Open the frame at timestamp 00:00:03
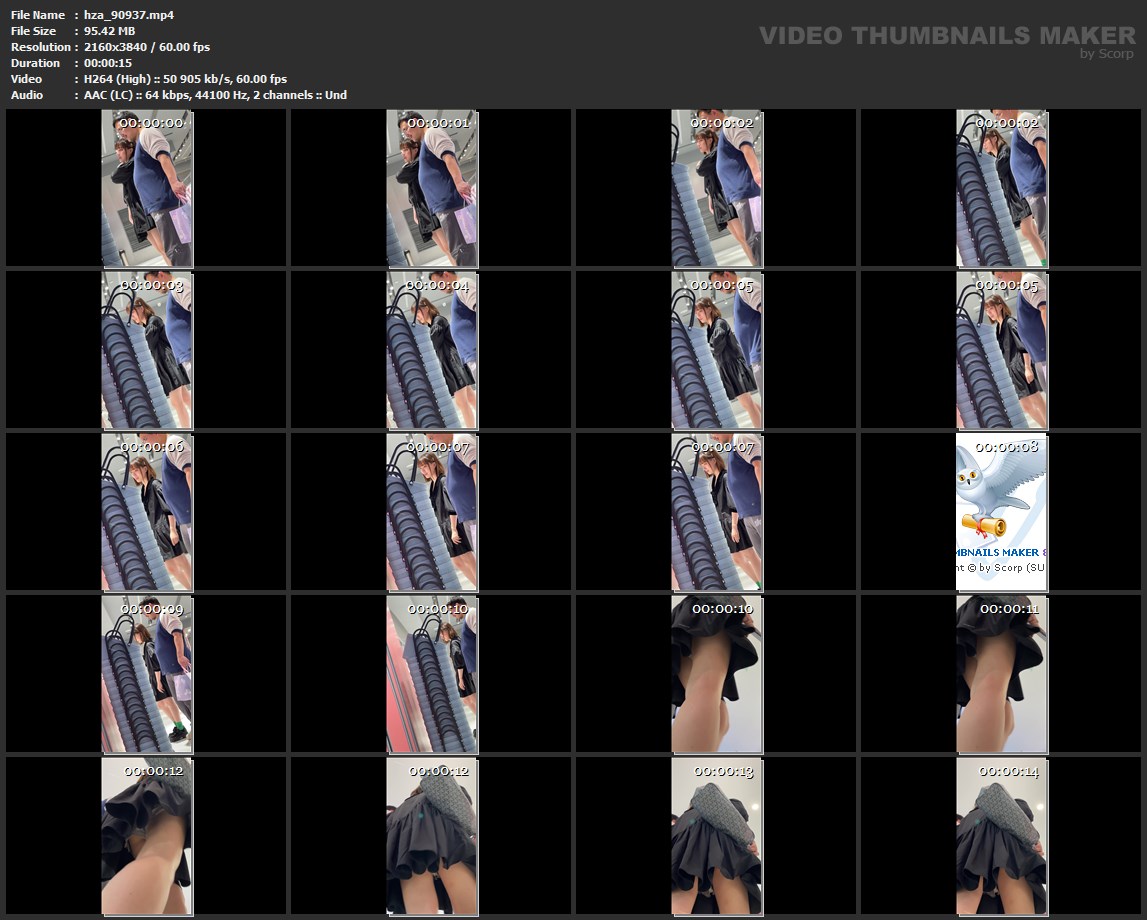1147x920 pixels. [x=147, y=350]
